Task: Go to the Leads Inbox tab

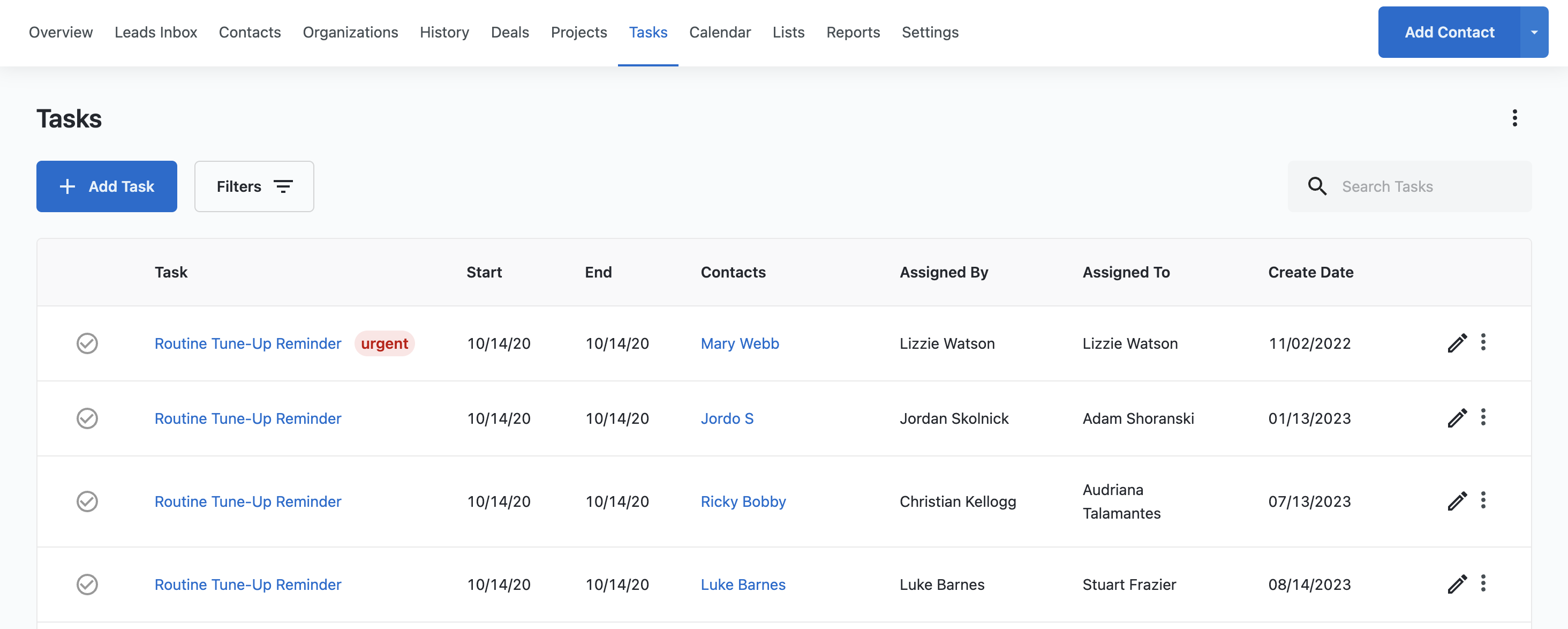Action: pos(156,32)
